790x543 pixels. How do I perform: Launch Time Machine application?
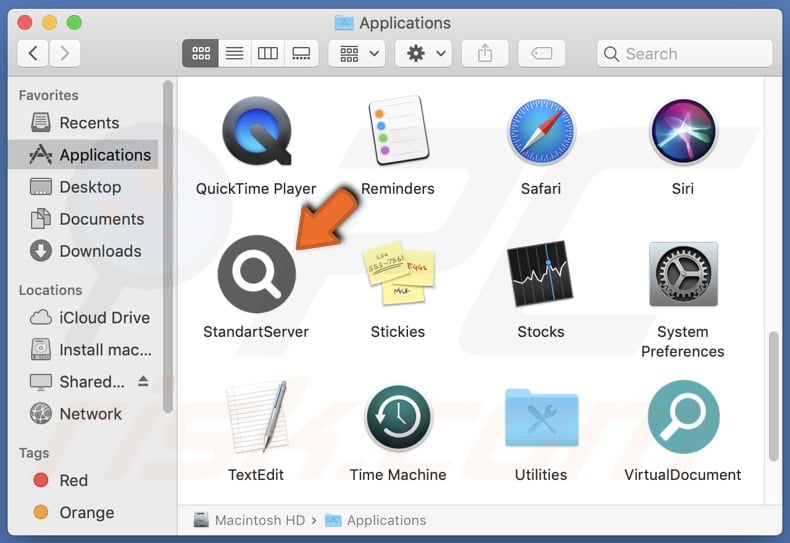(398, 417)
